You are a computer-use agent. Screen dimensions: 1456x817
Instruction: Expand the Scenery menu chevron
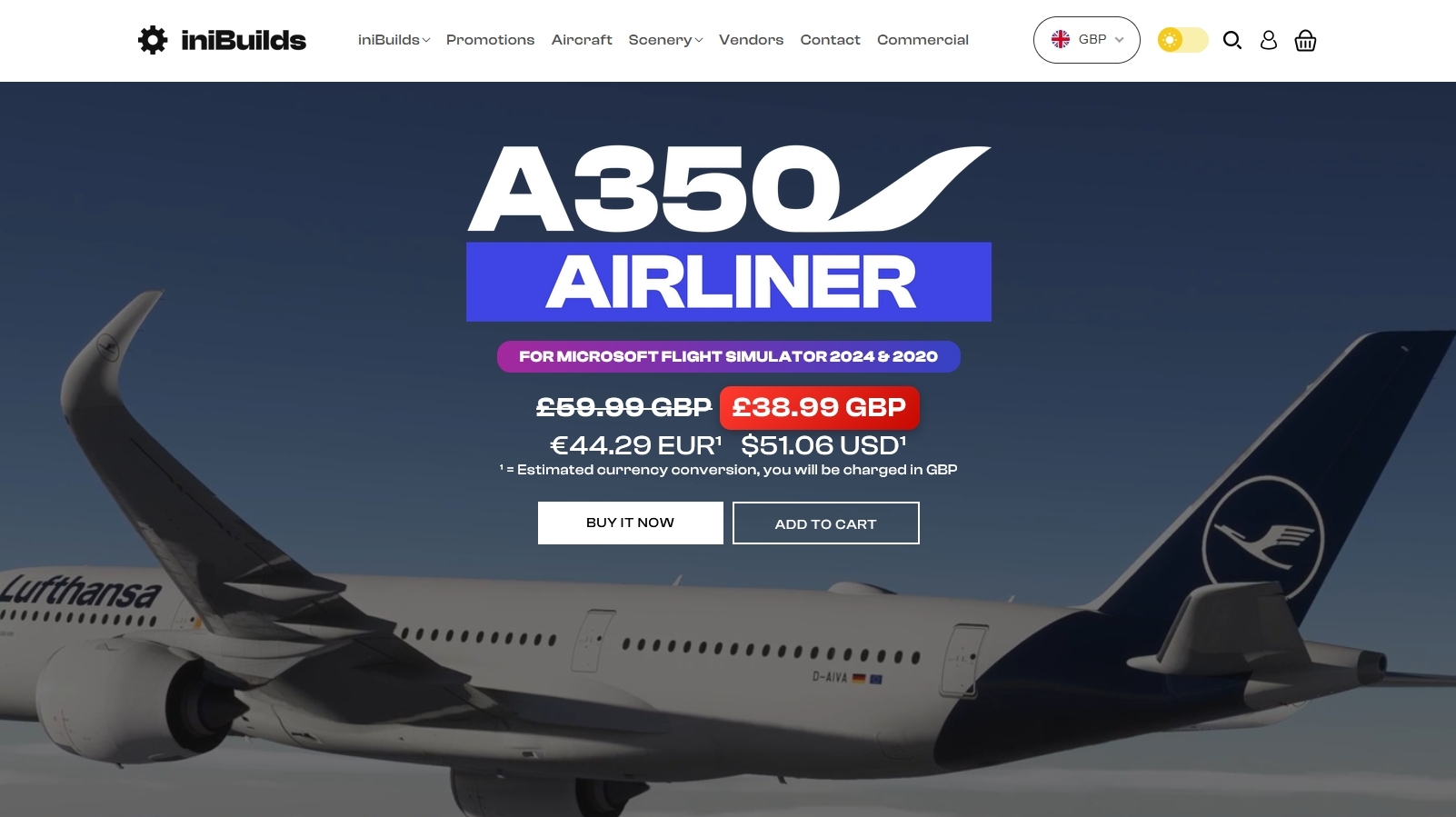coord(699,40)
